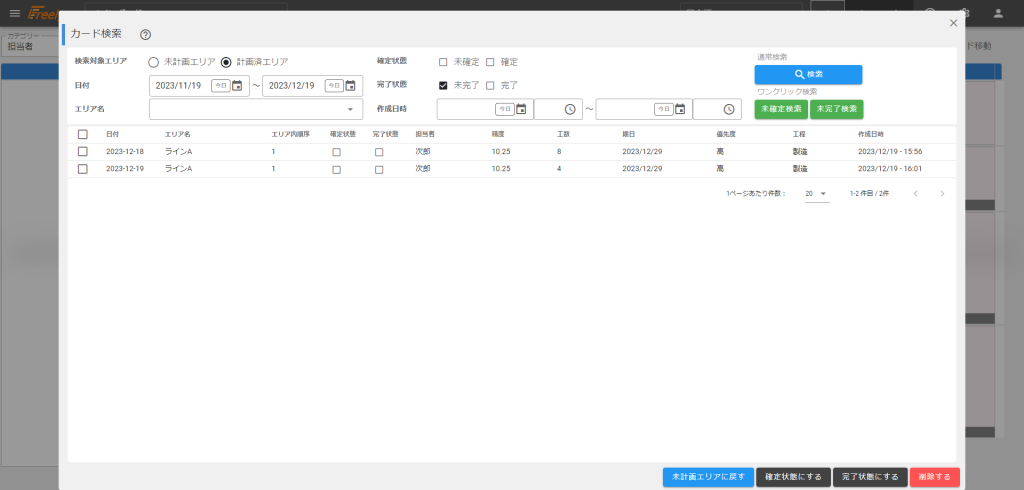Open the clock picker for creation end time
Image resolution: width=1024 pixels, height=490 pixels.
point(728,109)
